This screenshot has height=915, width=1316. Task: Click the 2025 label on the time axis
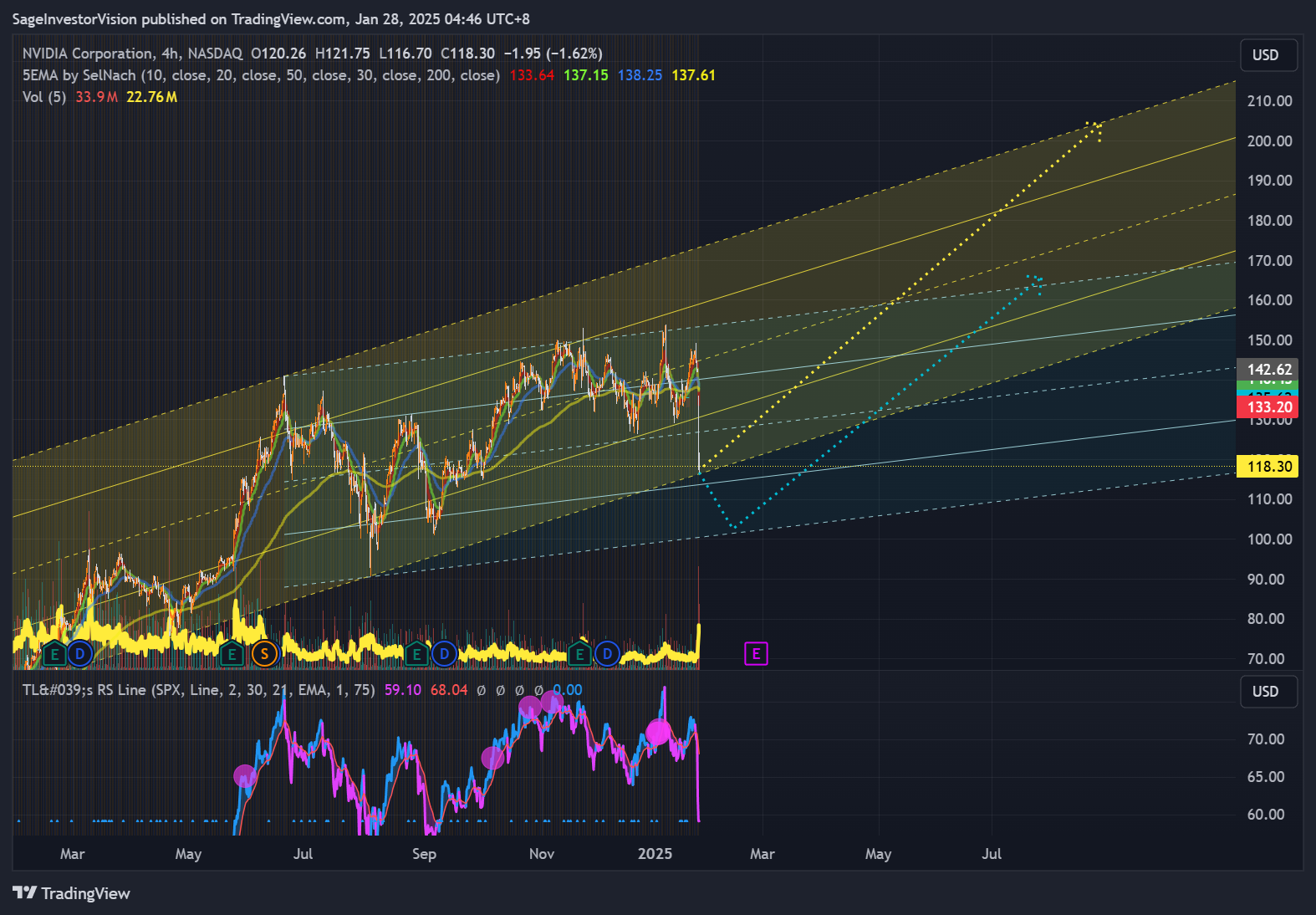(x=655, y=854)
